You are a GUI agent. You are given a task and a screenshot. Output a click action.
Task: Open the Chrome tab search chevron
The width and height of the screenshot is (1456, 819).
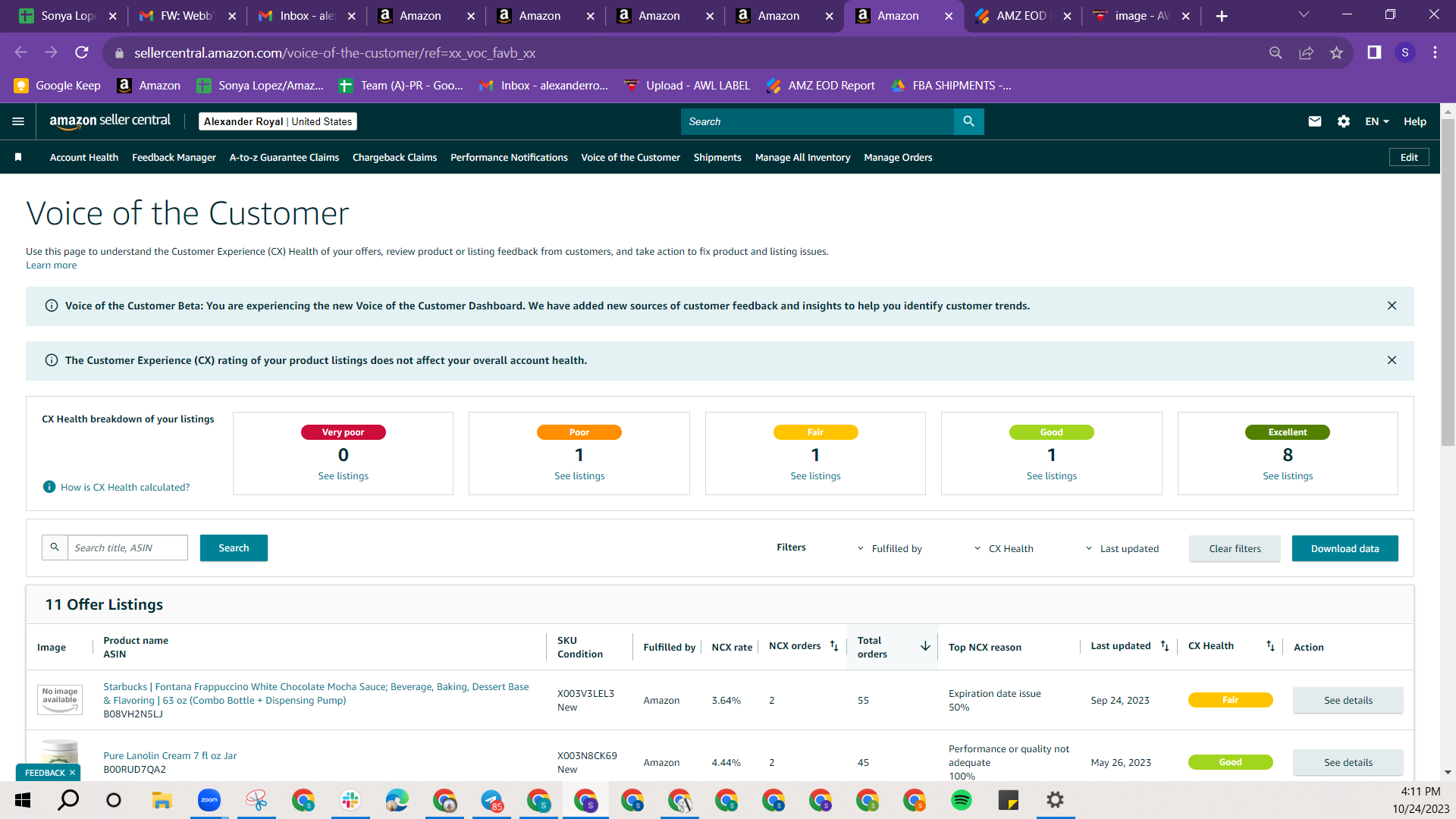[1304, 15]
